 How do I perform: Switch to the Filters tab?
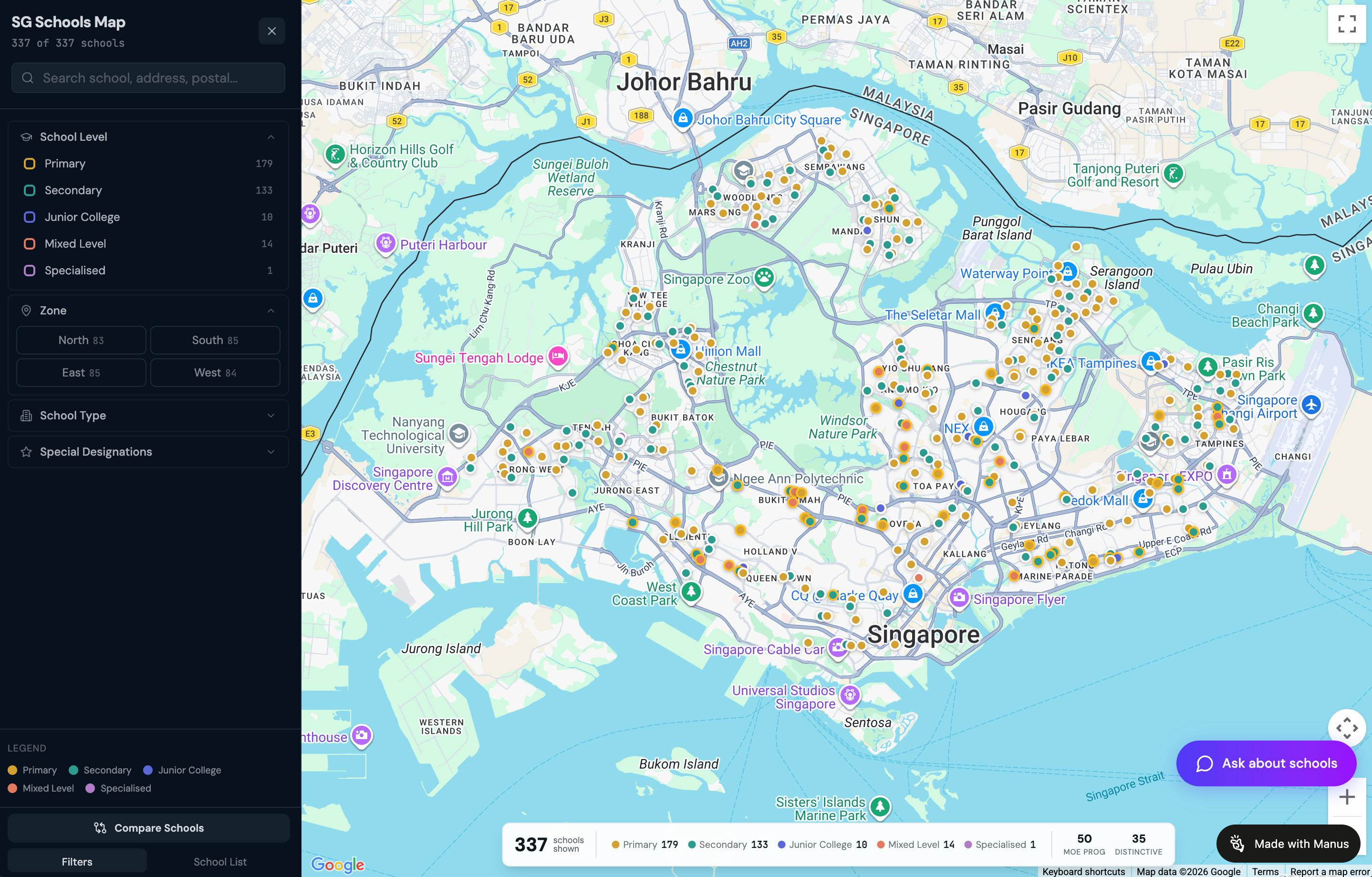pyautogui.click(x=77, y=862)
